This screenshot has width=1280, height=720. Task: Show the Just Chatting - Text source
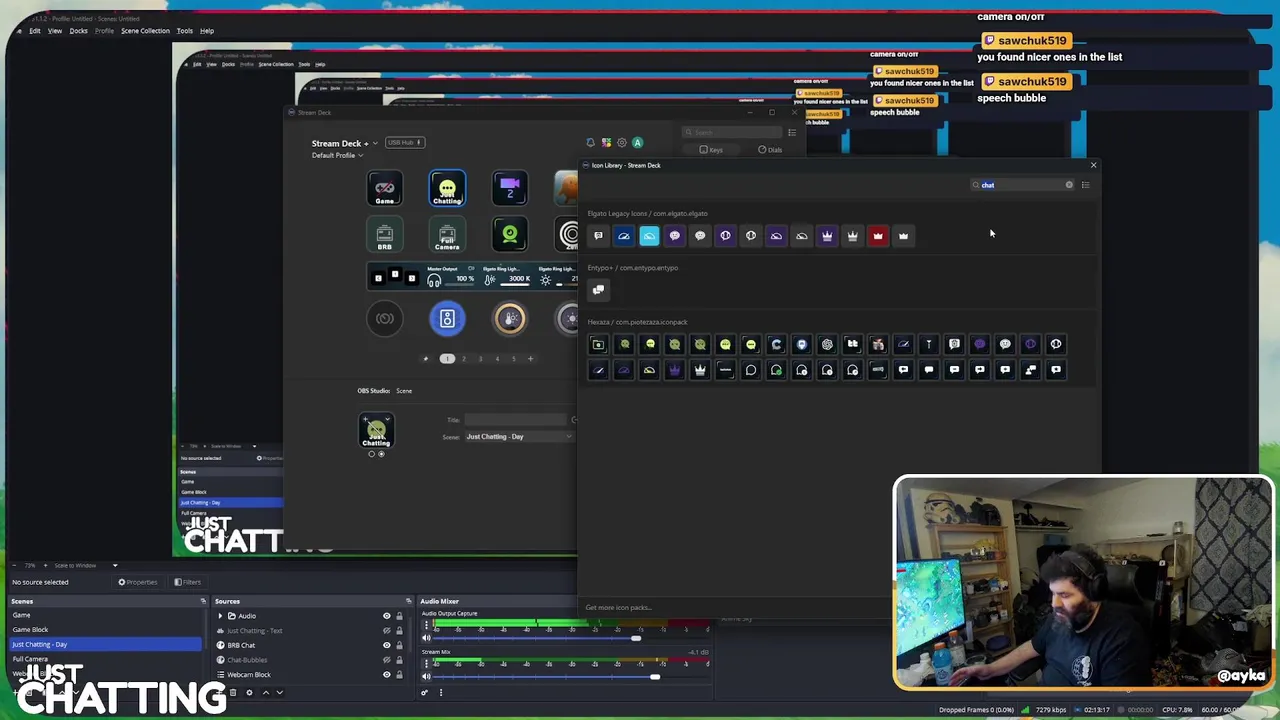click(x=387, y=630)
